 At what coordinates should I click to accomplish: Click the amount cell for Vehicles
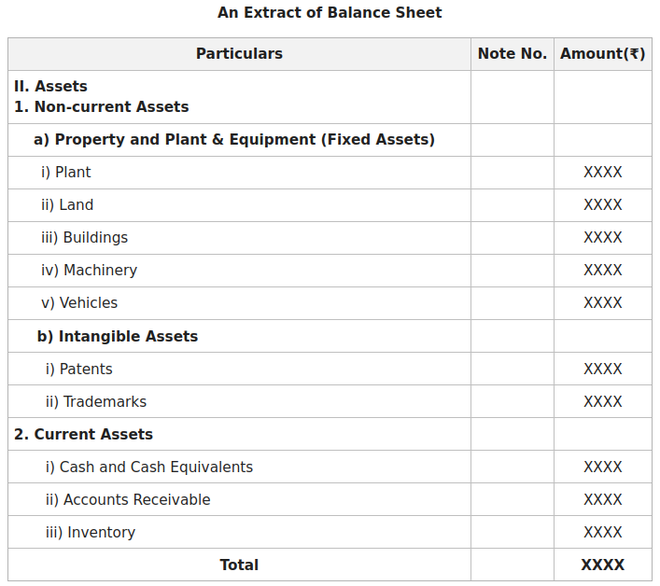pyautogui.click(x=602, y=303)
